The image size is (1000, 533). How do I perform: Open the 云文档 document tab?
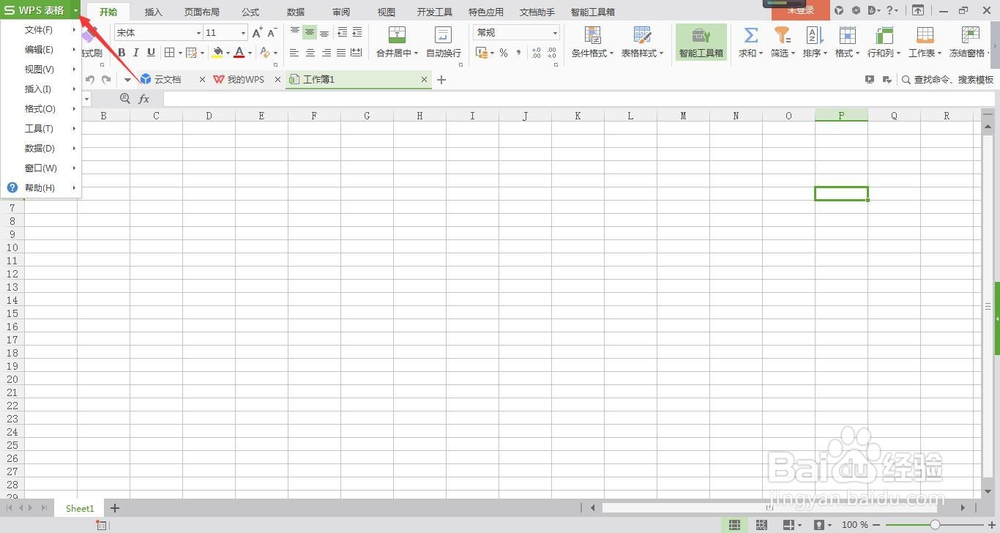point(168,80)
